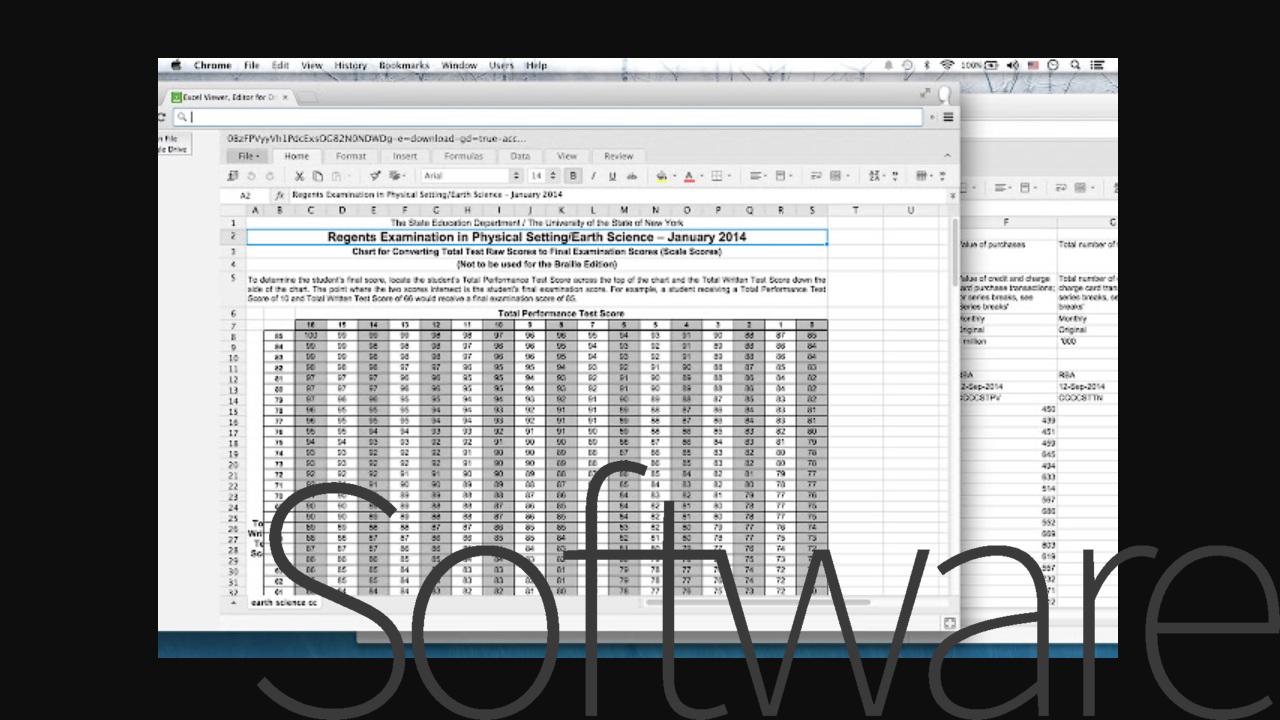Pick the font color A swatch

(x=689, y=176)
